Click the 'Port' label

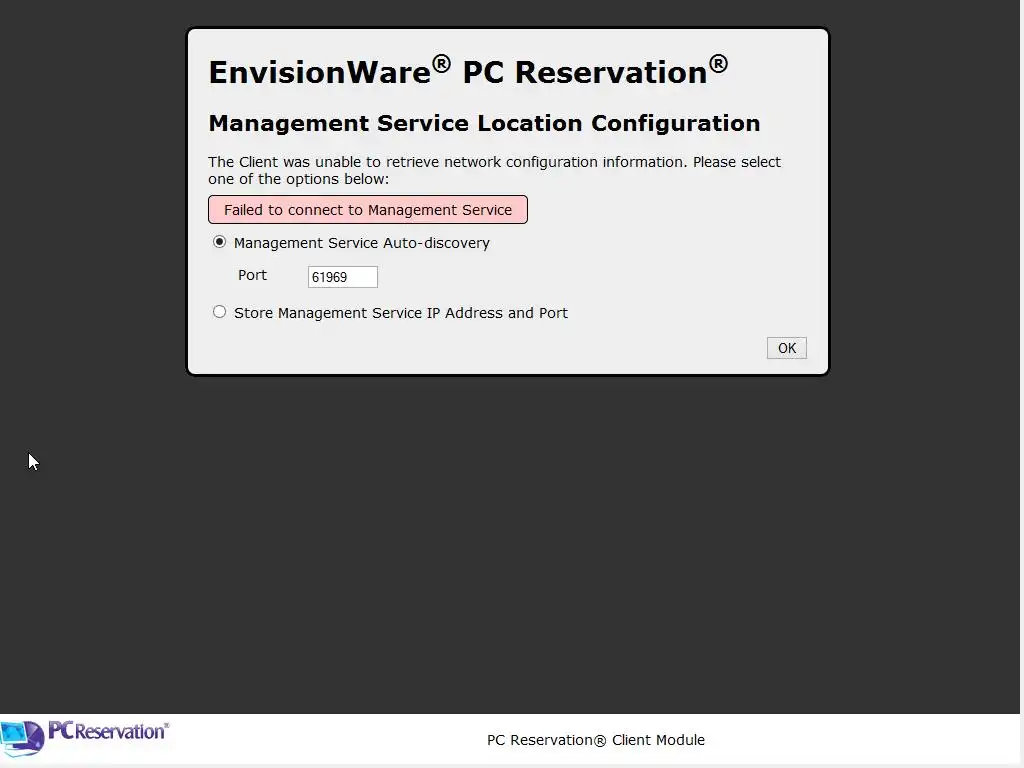pos(252,275)
